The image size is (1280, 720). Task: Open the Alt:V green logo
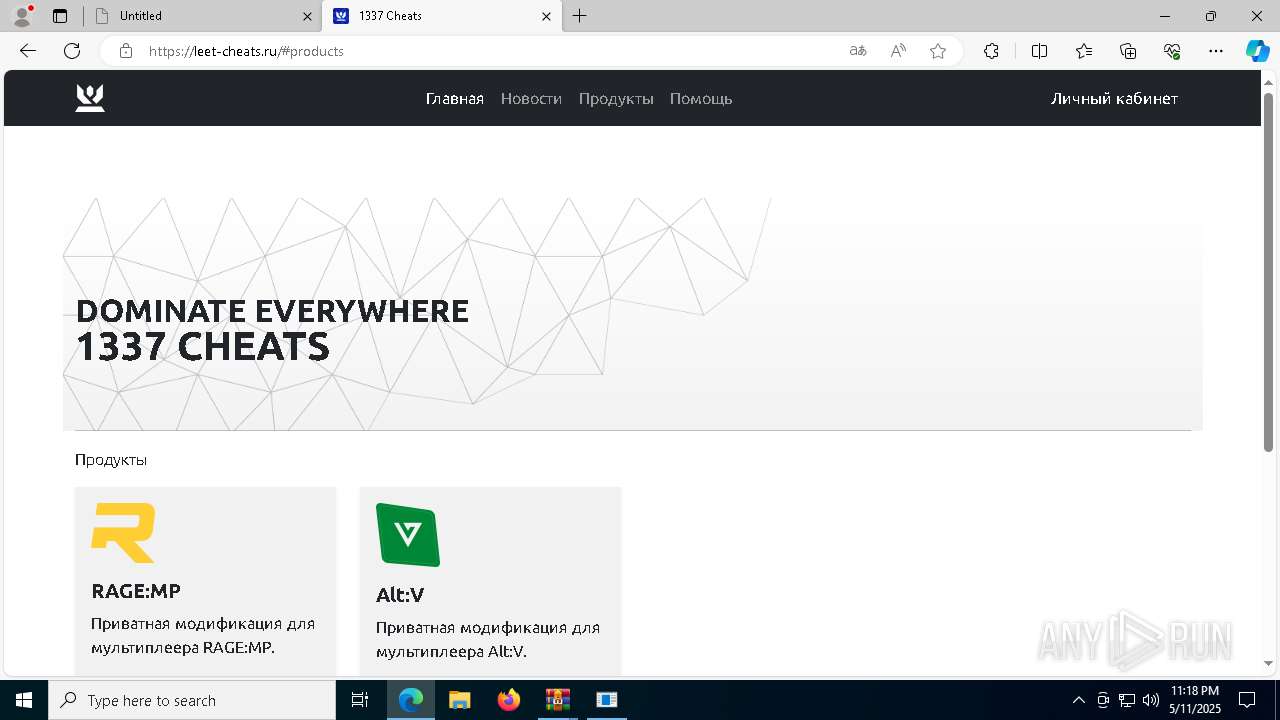408,535
